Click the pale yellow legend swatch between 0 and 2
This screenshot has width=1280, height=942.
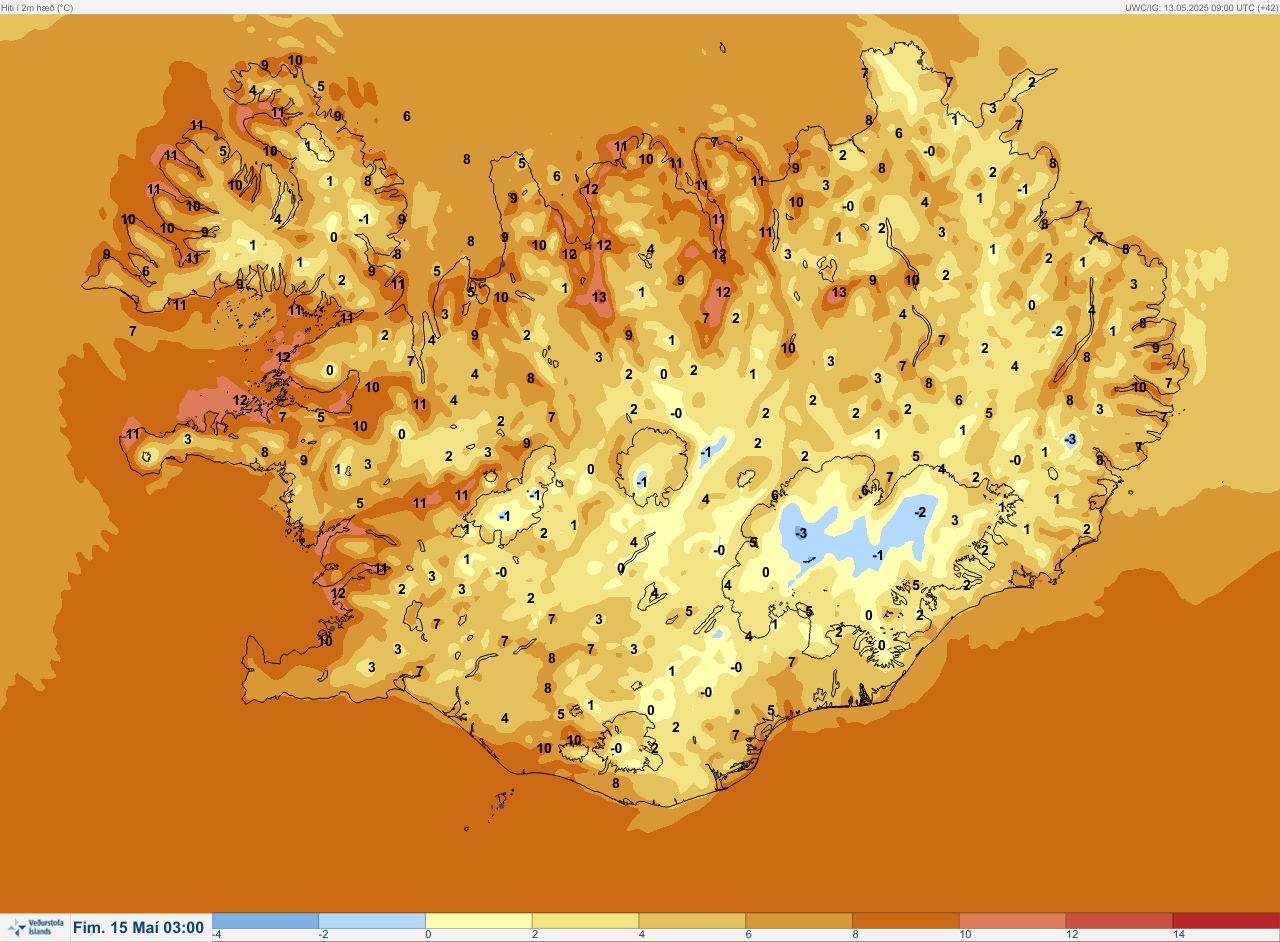[x=479, y=921]
